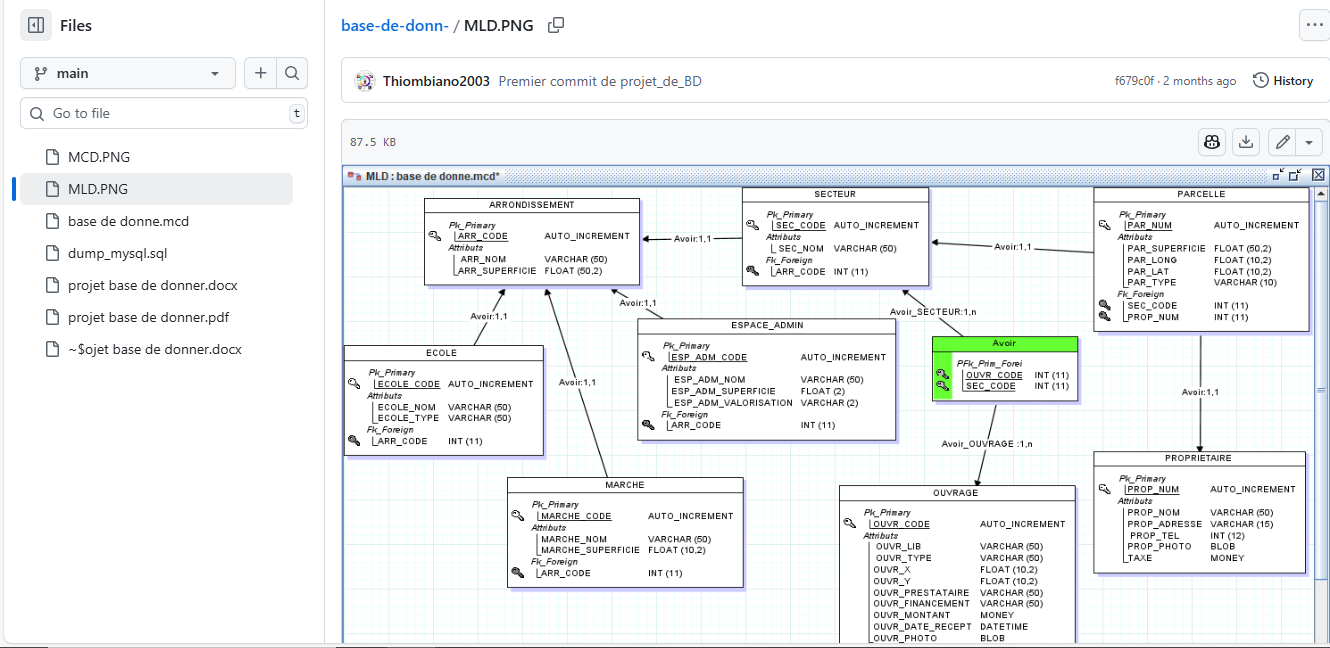The height and width of the screenshot is (648, 1330).
Task: View the file History
Action: [1283, 81]
